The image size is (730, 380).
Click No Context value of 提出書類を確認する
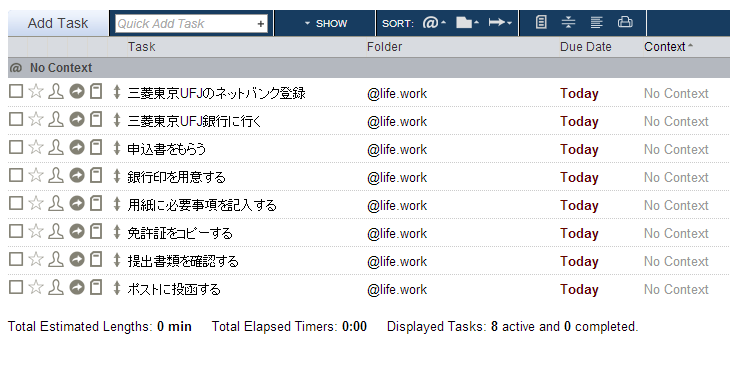click(x=676, y=261)
